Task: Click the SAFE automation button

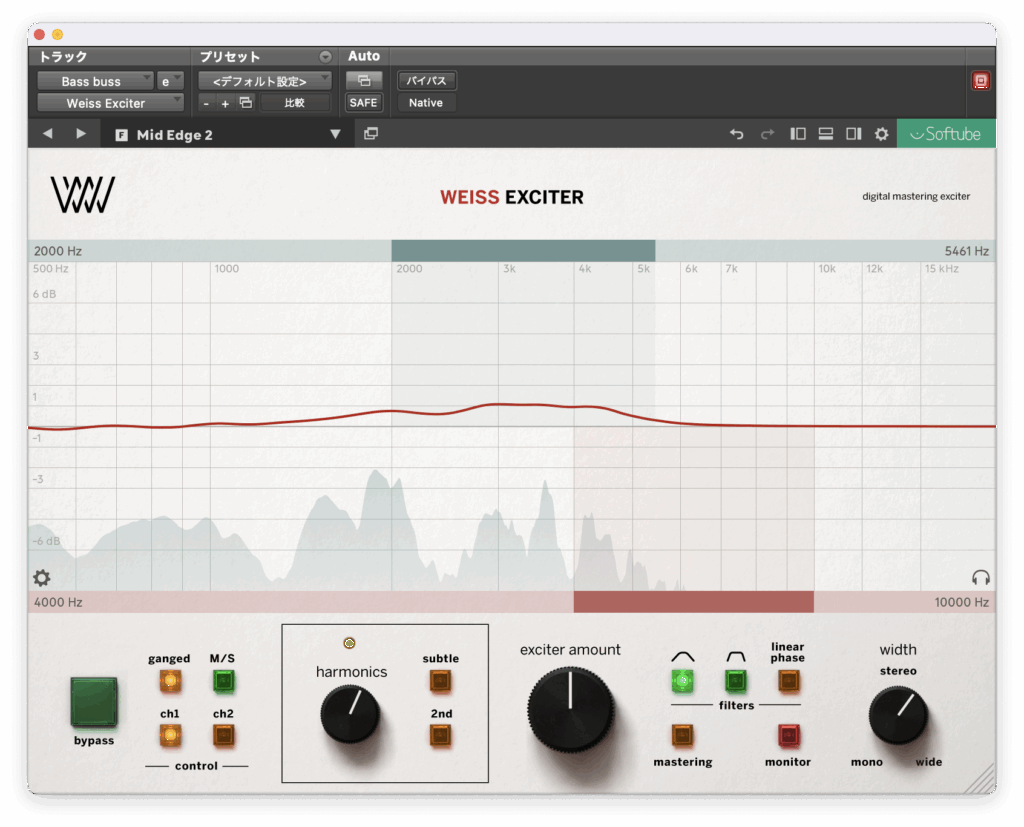Action: (364, 103)
